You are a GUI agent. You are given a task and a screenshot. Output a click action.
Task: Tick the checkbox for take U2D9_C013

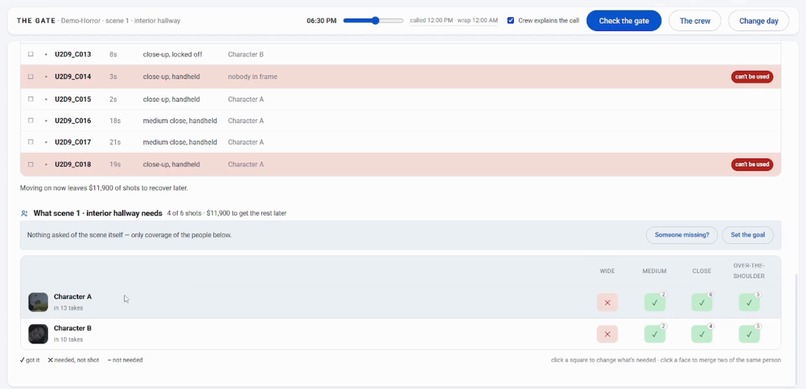[x=30, y=54]
